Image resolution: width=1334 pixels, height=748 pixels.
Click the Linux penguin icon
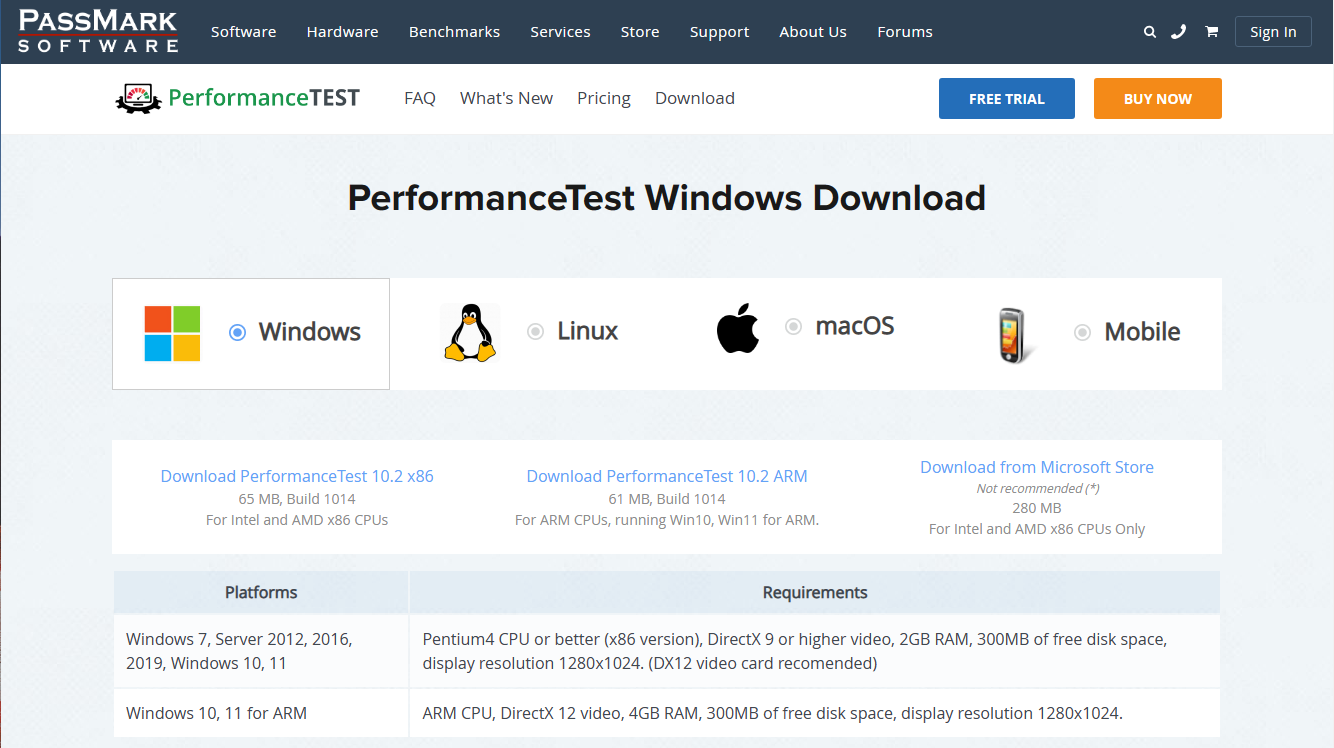coord(470,333)
